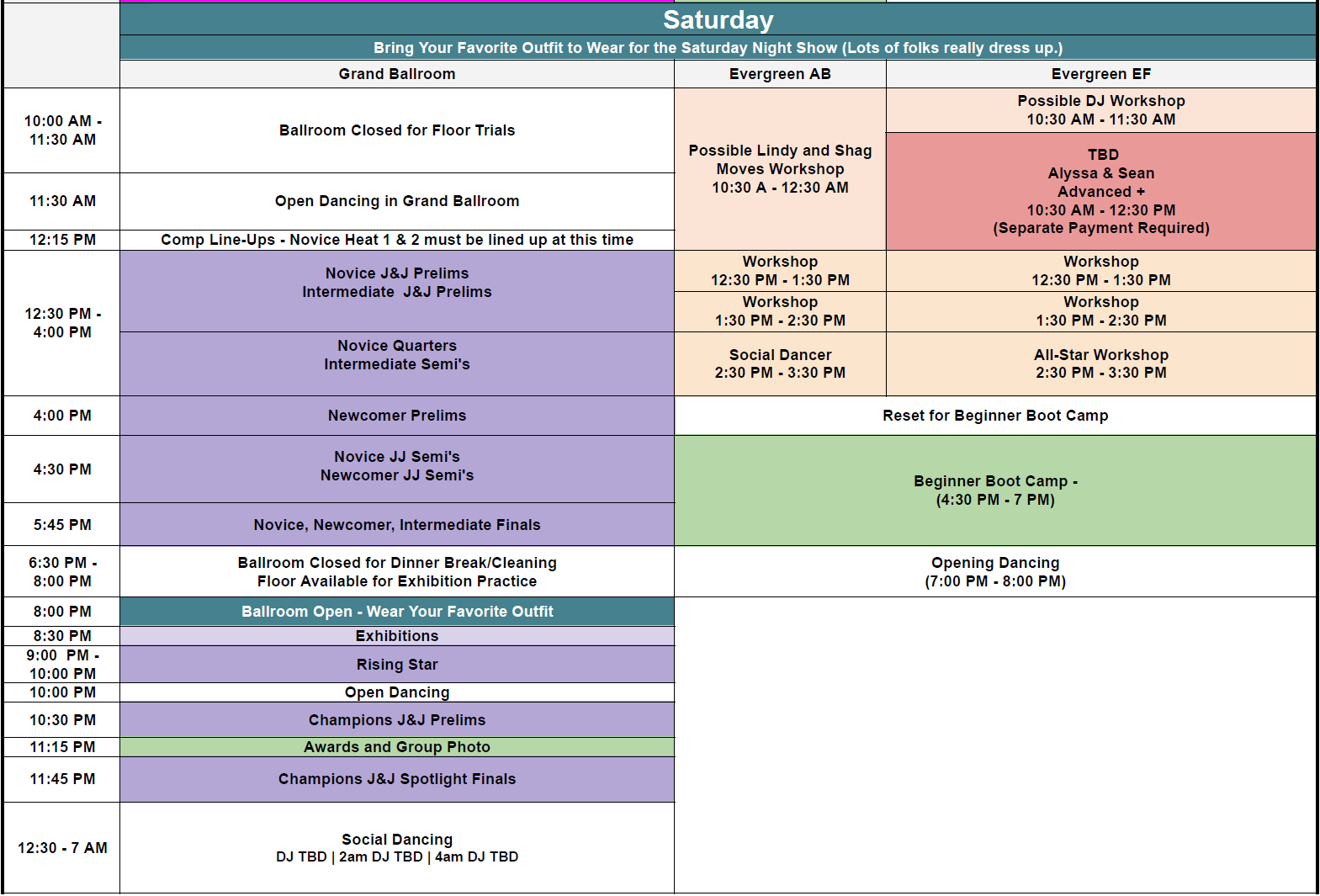Screen dimensions: 1320x896
Task: Select Novice, Newcomer, Intermediate Finals cell
Action: (x=397, y=524)
